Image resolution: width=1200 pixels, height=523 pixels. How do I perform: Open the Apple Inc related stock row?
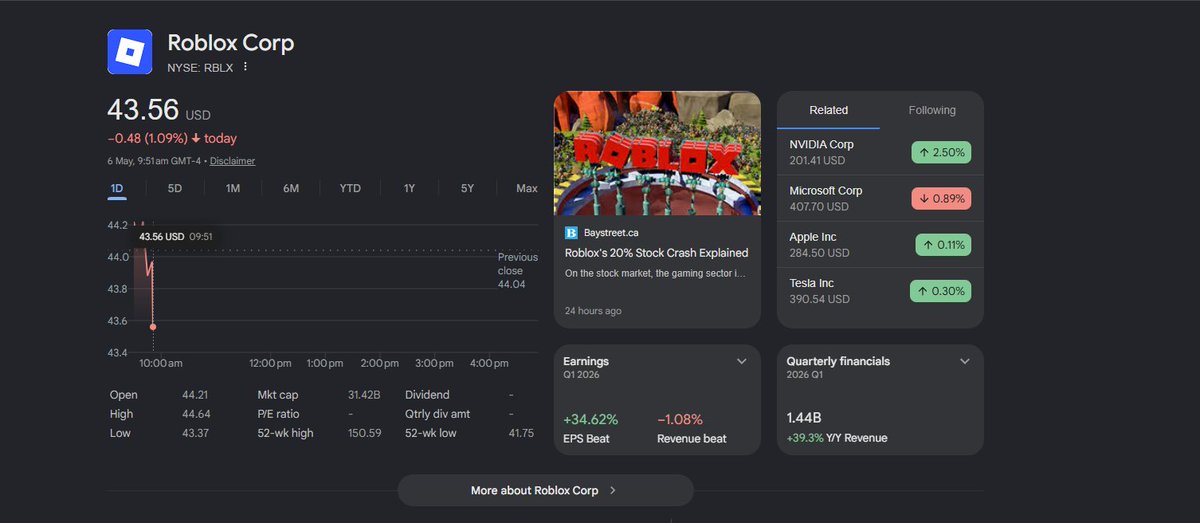pos(880,245)
